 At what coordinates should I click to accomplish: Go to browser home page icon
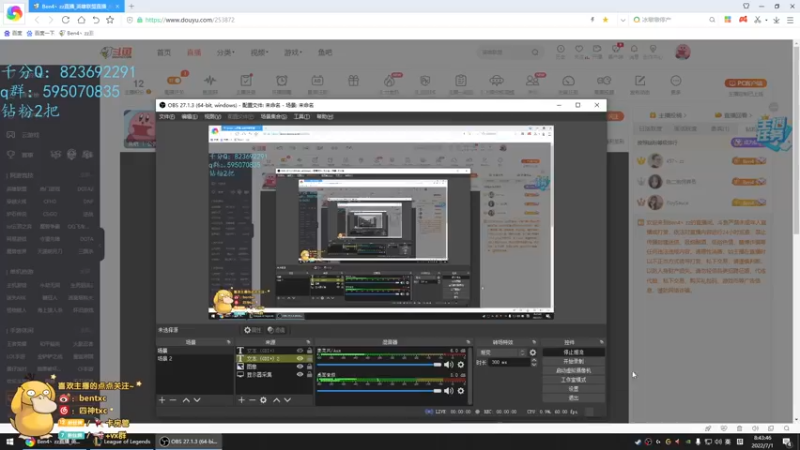pyautogui.click(x=81, y=20)
